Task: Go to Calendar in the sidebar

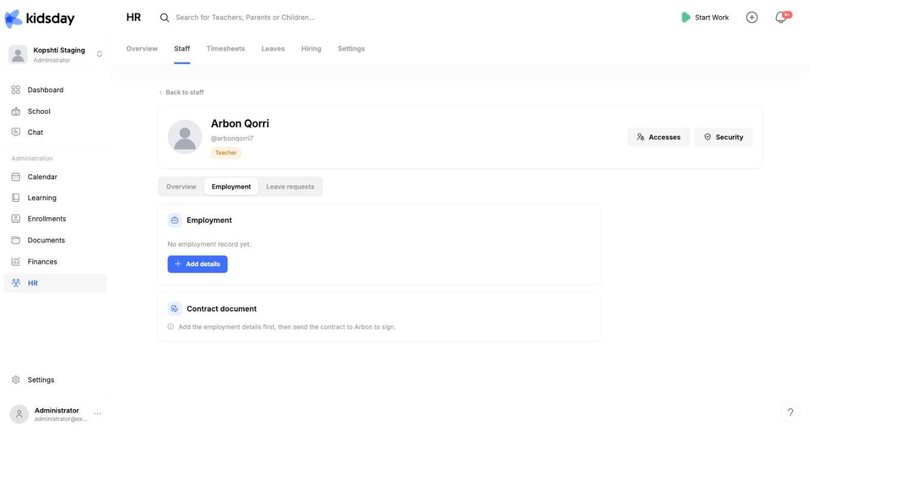Action: tap(55, 177)
